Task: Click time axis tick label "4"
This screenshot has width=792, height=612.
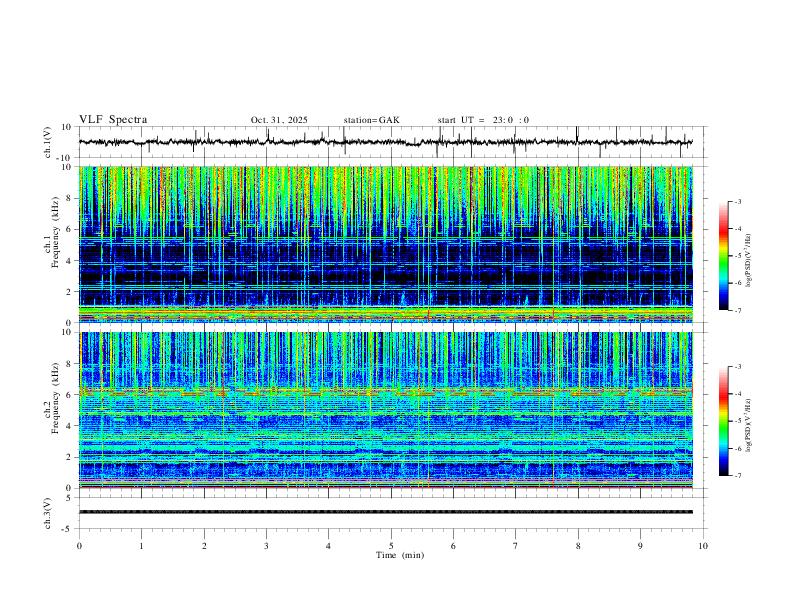Action: coord(328,546)
